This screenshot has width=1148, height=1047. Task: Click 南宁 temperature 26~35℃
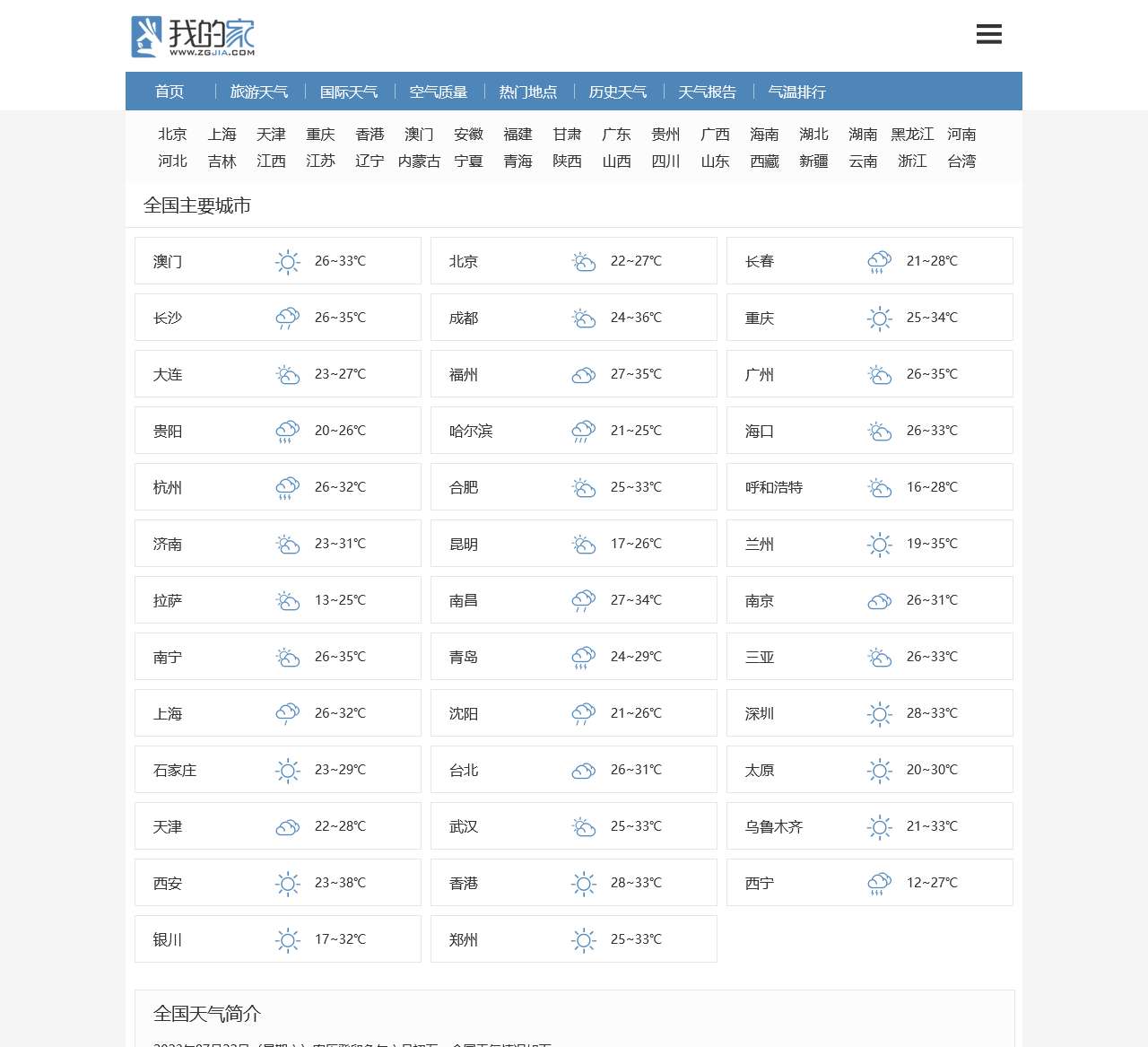(340, 657)
